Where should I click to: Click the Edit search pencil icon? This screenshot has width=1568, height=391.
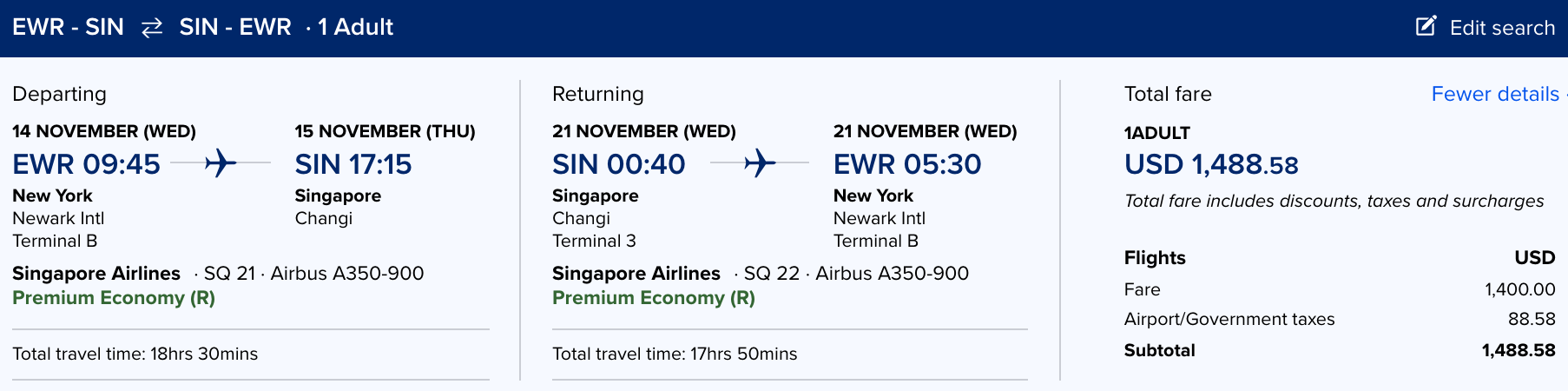point(1426,27)
